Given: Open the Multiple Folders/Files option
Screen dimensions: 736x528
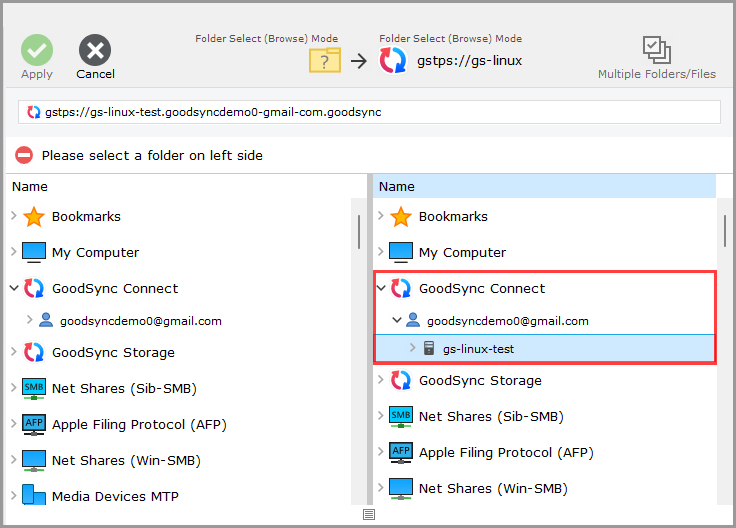Looking at the screenshot, I should pos(656,50).
